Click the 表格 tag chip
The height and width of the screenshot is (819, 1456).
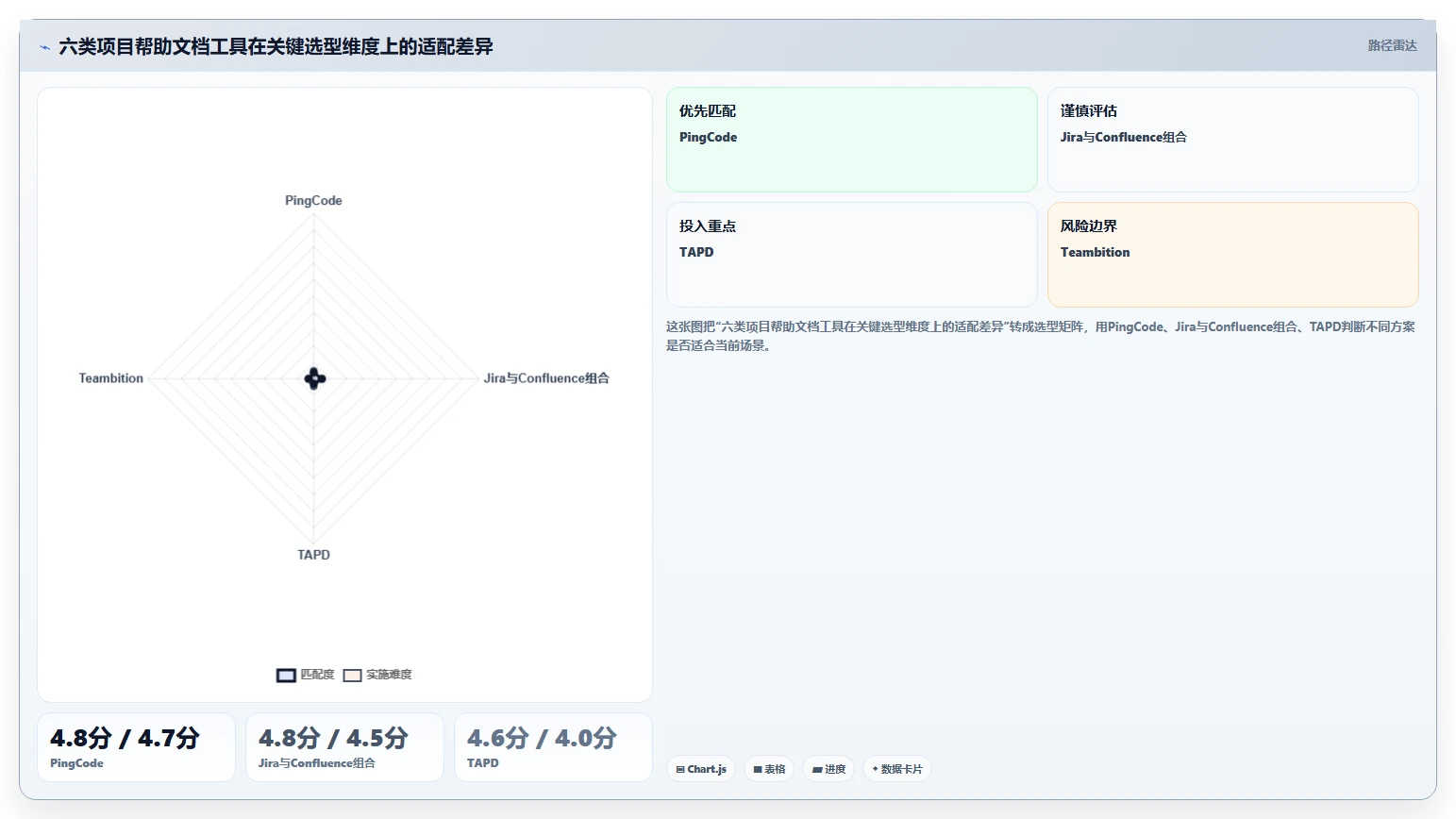pos(769,769)
